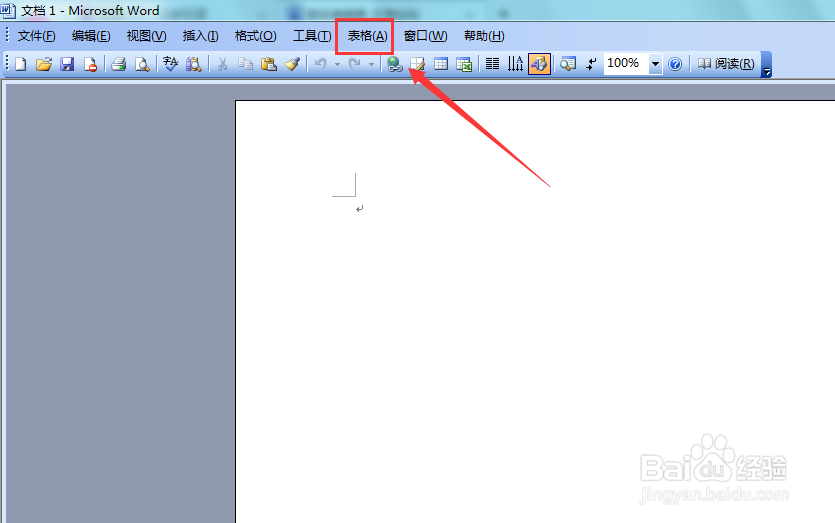Click inside the blank document page

(x=535, y=312)
